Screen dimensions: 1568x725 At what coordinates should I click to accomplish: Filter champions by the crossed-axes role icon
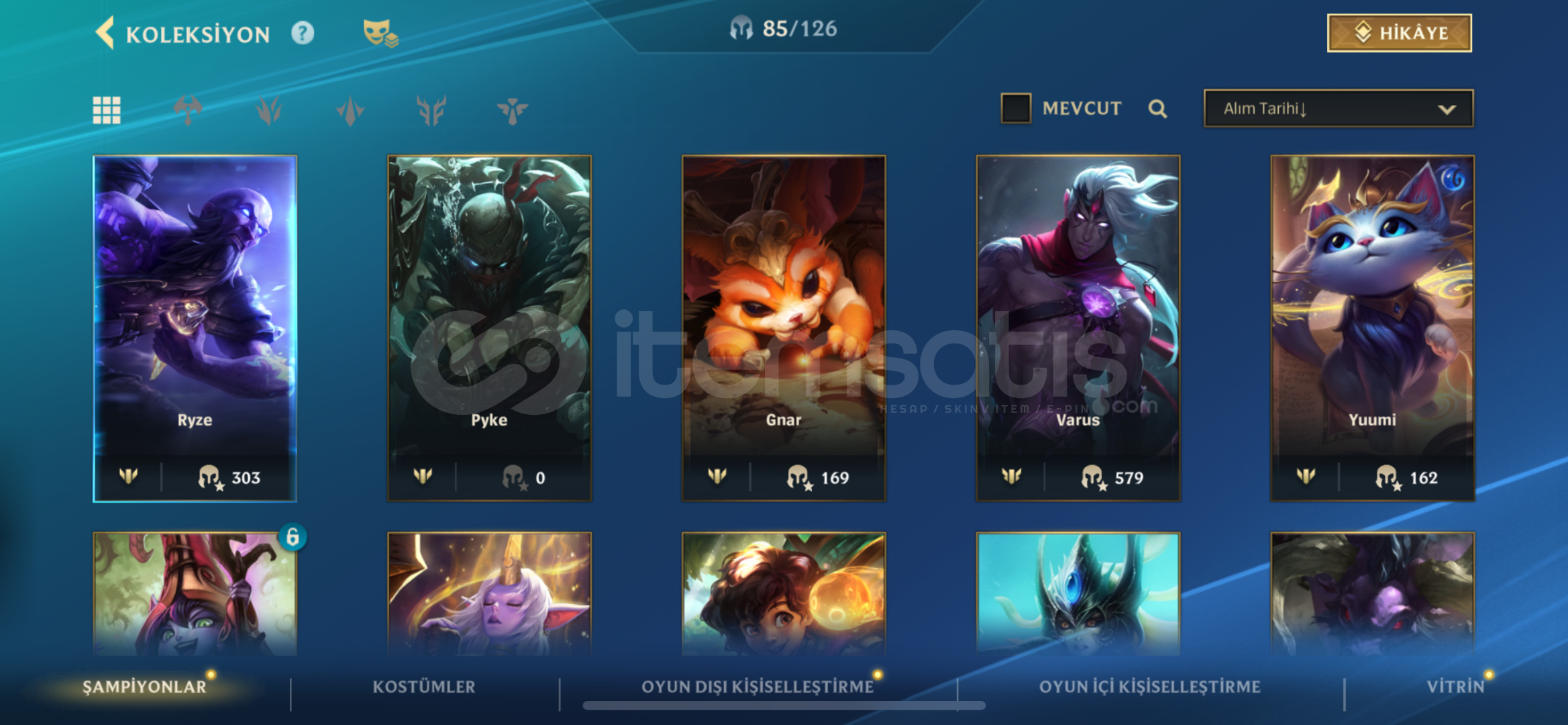tap(188, 110)
